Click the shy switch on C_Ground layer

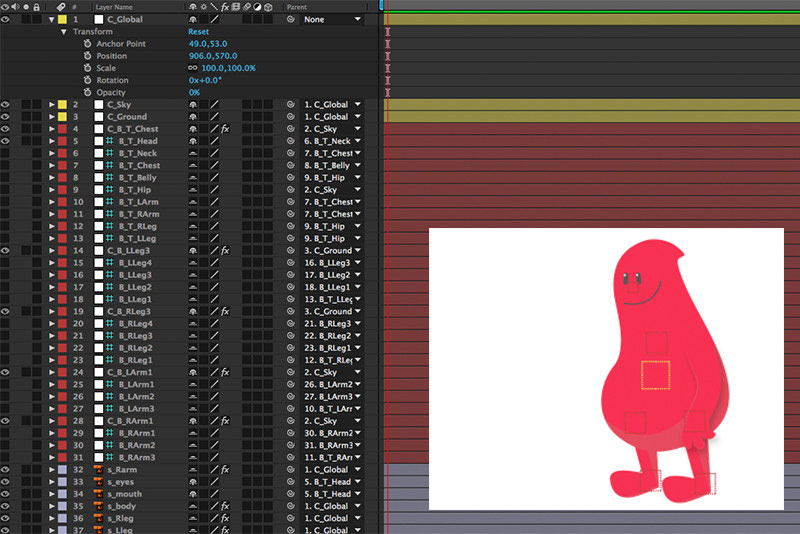(192, 117)
